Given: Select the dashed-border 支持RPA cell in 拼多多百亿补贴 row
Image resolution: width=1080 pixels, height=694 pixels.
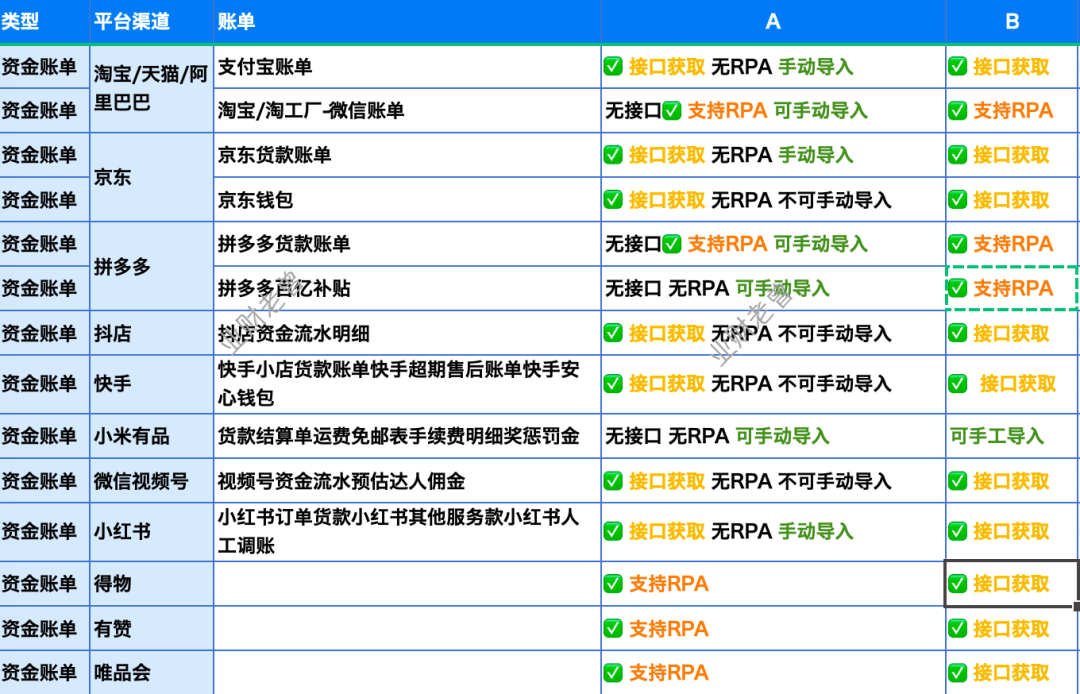Looking at the screenshot, I should tap(1012, 288).
